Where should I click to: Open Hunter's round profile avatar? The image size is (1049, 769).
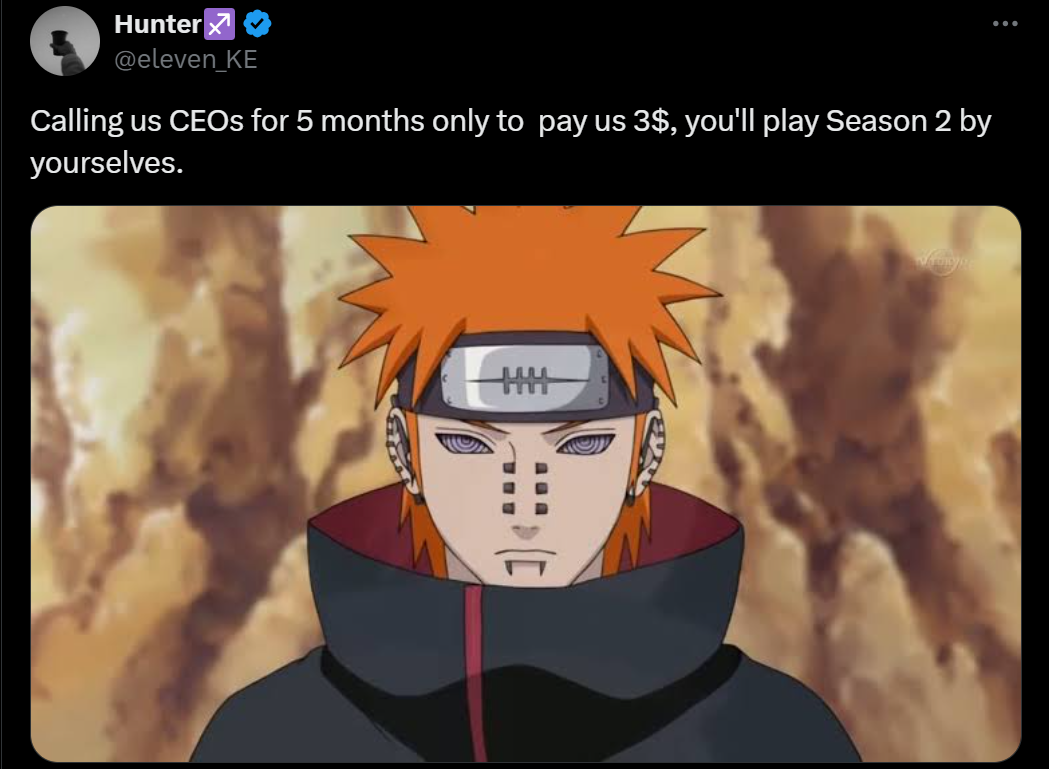pos(65,41)
